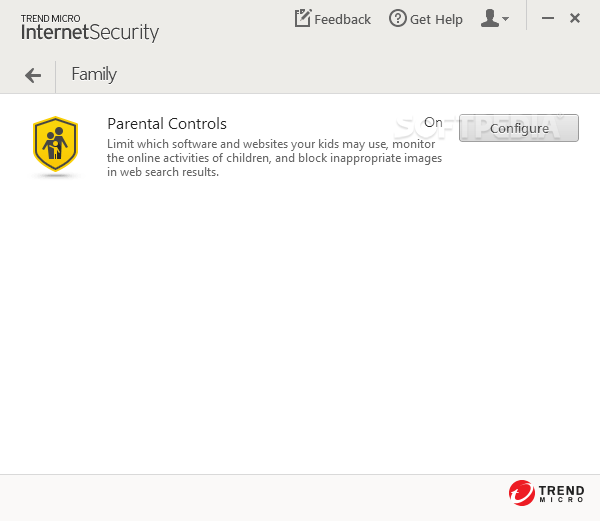This screenshot has width=600, height=521.
Task: Click the user account silhouette icon
Action: (490, 18)
